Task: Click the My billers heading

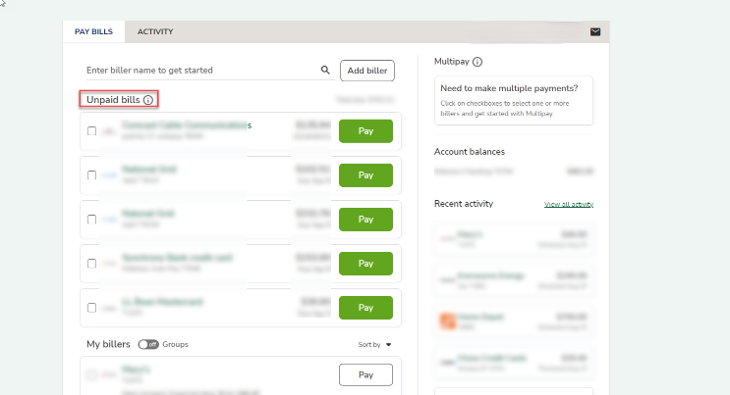Action: [108, 344]
